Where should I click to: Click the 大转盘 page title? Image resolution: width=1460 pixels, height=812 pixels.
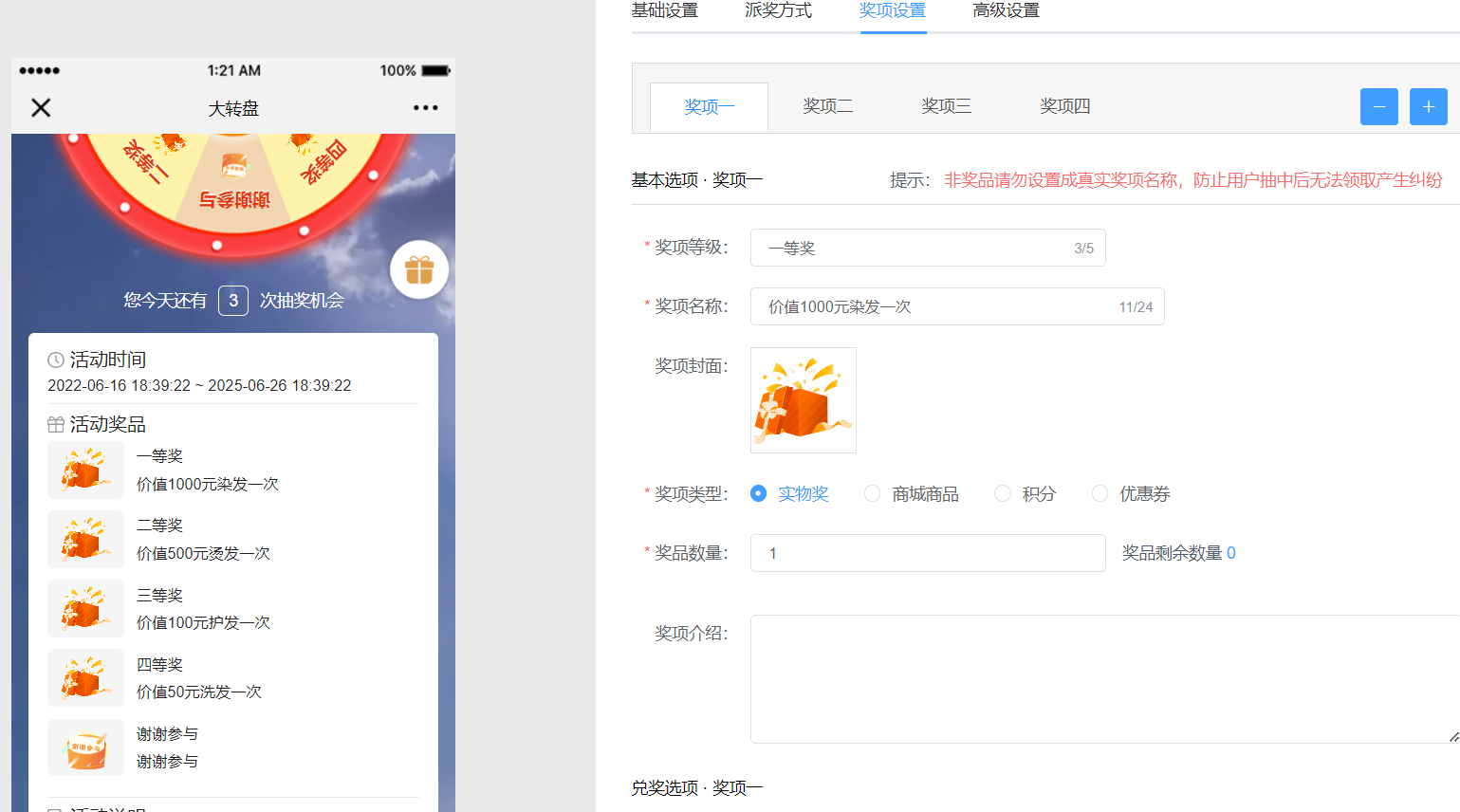click(233, 108)
